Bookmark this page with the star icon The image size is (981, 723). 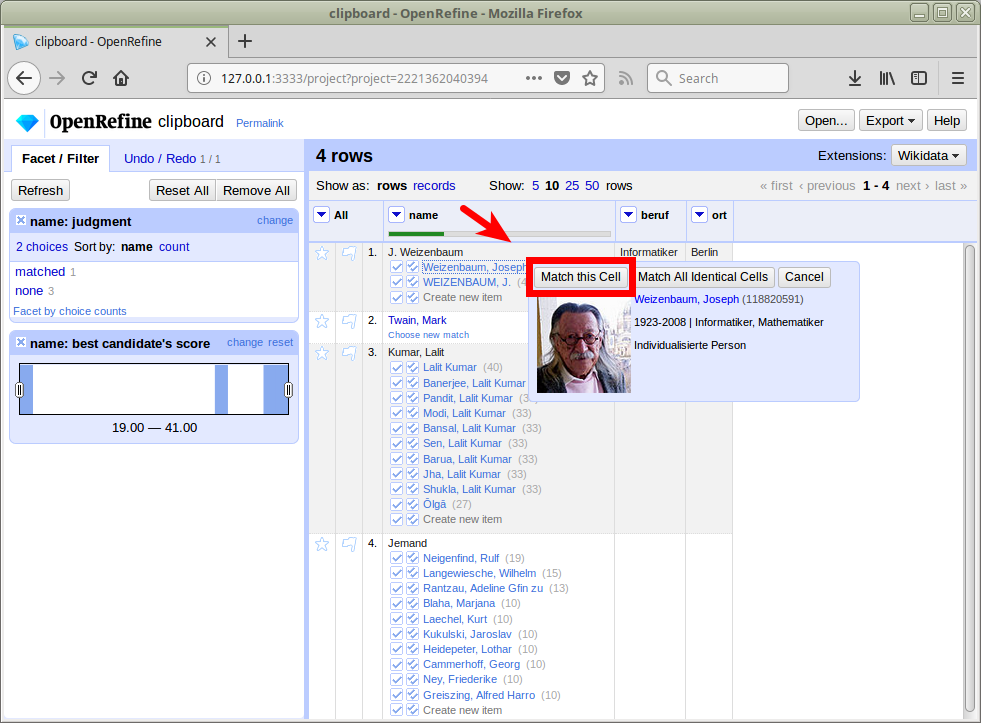click(590, 78)
